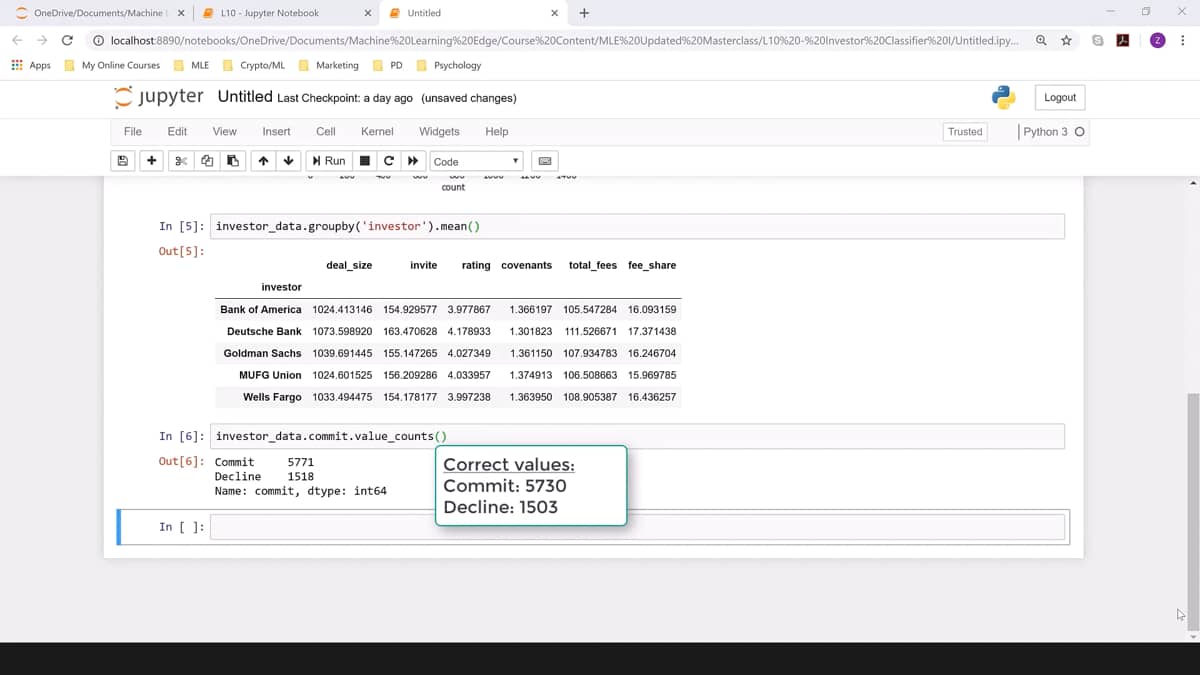The width and height of the screenshot is (1200, 675).
Task: Open the Apps bookmarks shortcut
Action: [31, 65]
